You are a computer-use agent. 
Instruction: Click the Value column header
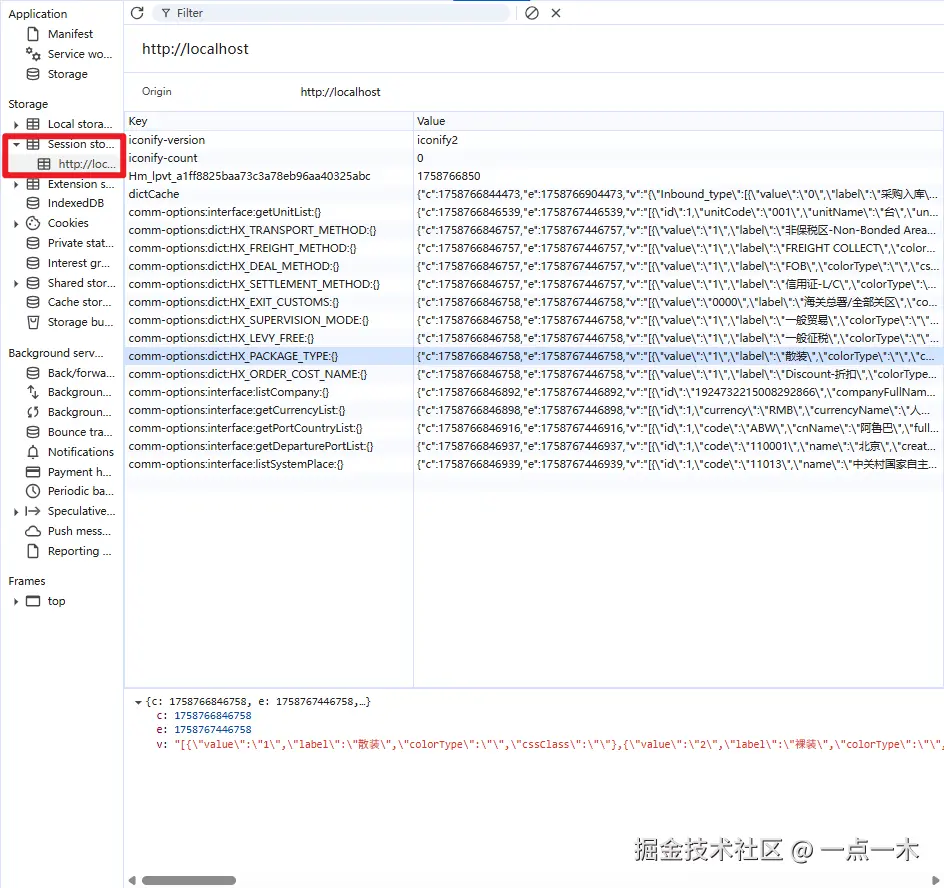[x=678, y=121]
